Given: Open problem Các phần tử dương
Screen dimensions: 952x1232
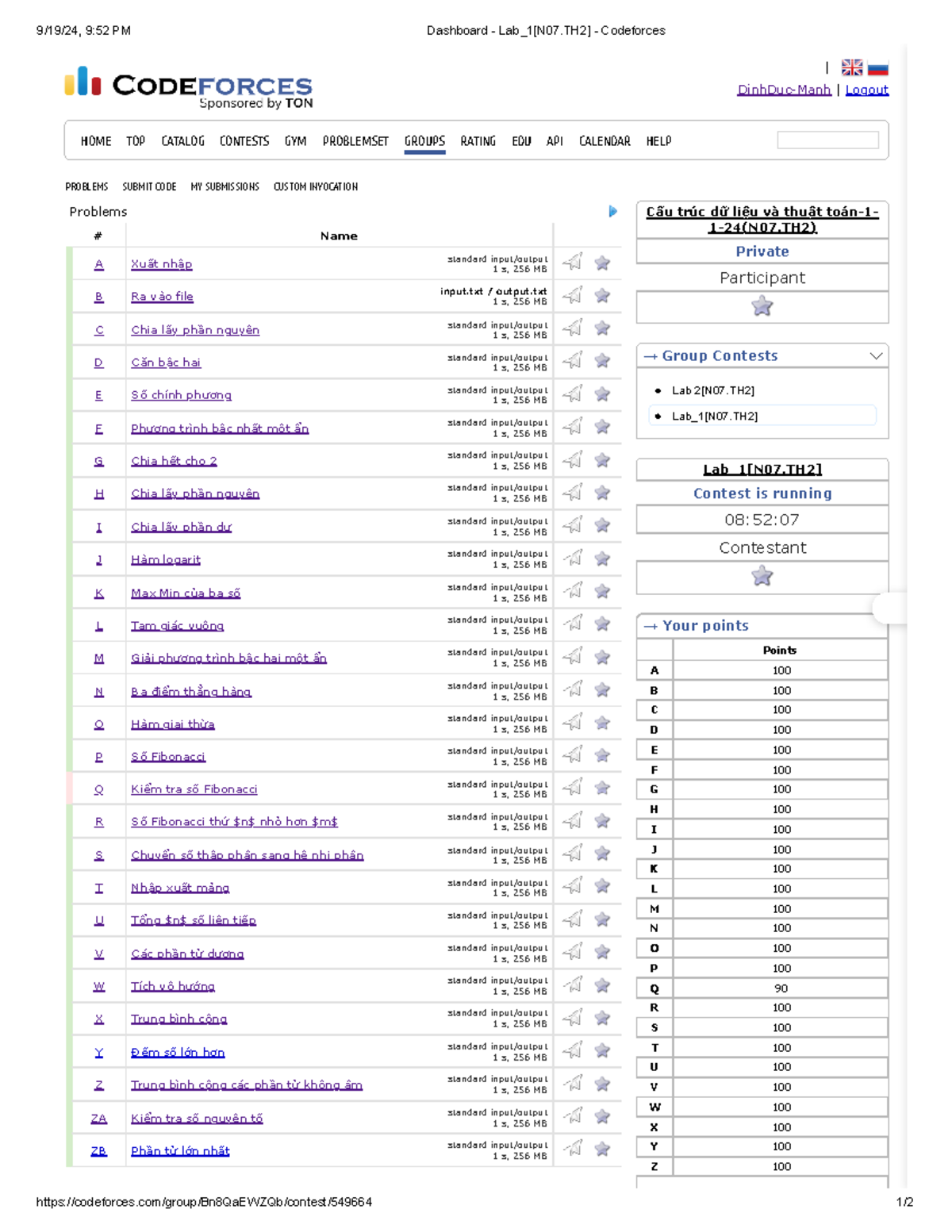Looking at the screenshot, I should (x=187, y=953).
